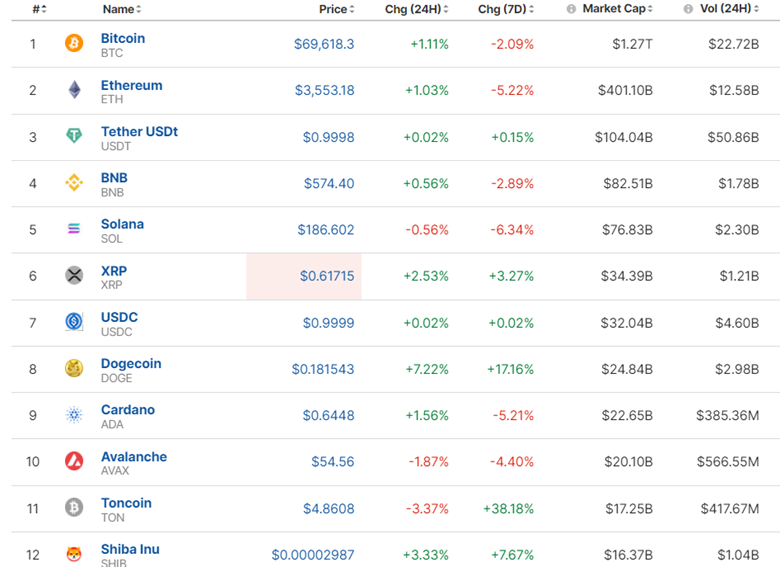The image size is (780, 567).
Task: Click BNB 7D change -2.89%
Action: pyautogui.click(x=512, y=184)
